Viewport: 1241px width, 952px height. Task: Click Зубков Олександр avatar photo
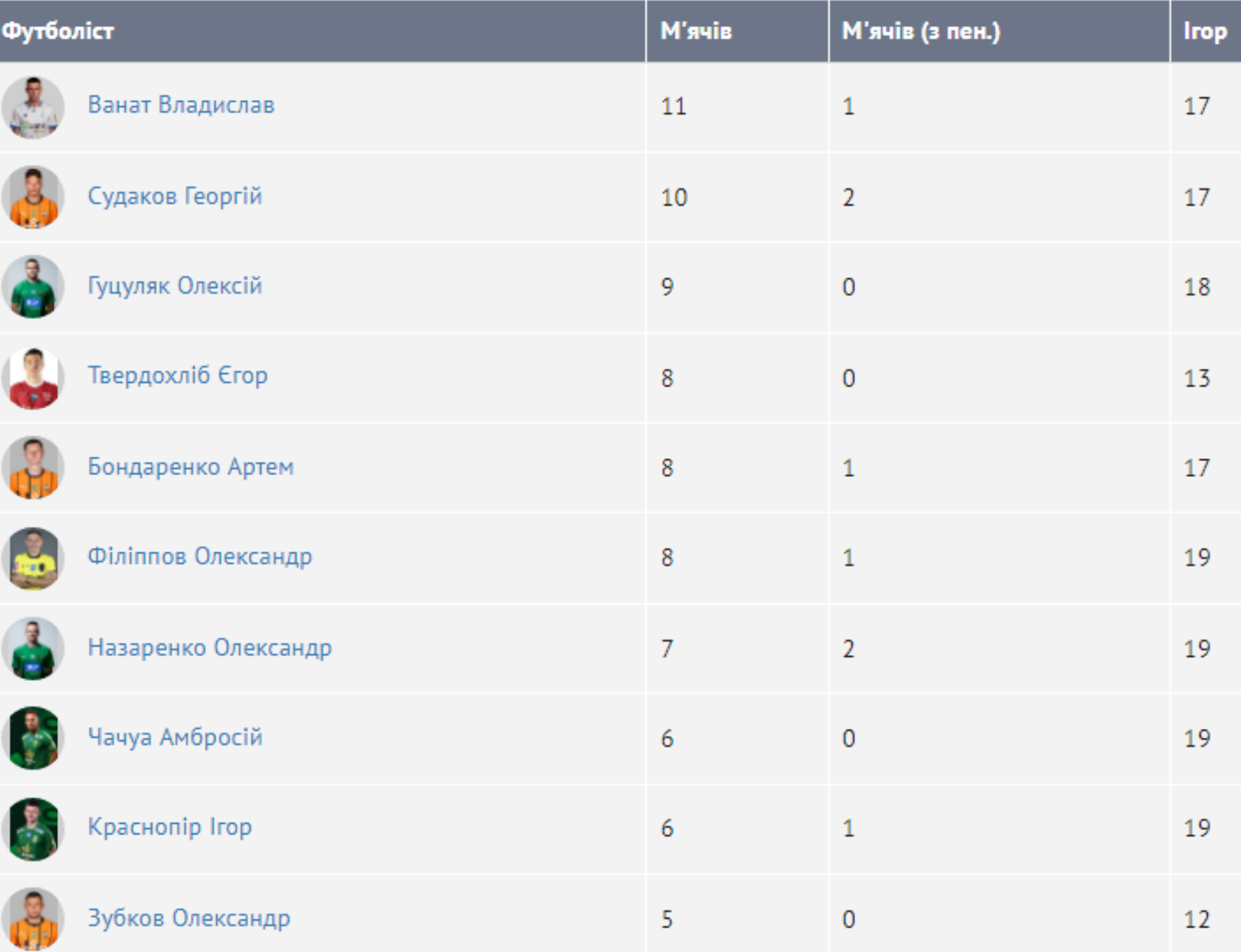pos(33,918)
